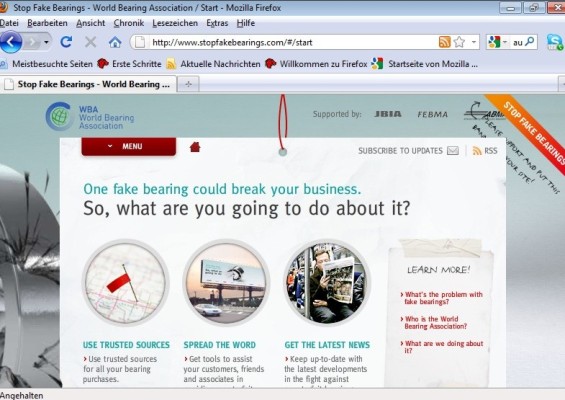The width and height of the screenshot is (565, 400).
Task: Click the billboard circle thumbnail
Action: [226, 283]
